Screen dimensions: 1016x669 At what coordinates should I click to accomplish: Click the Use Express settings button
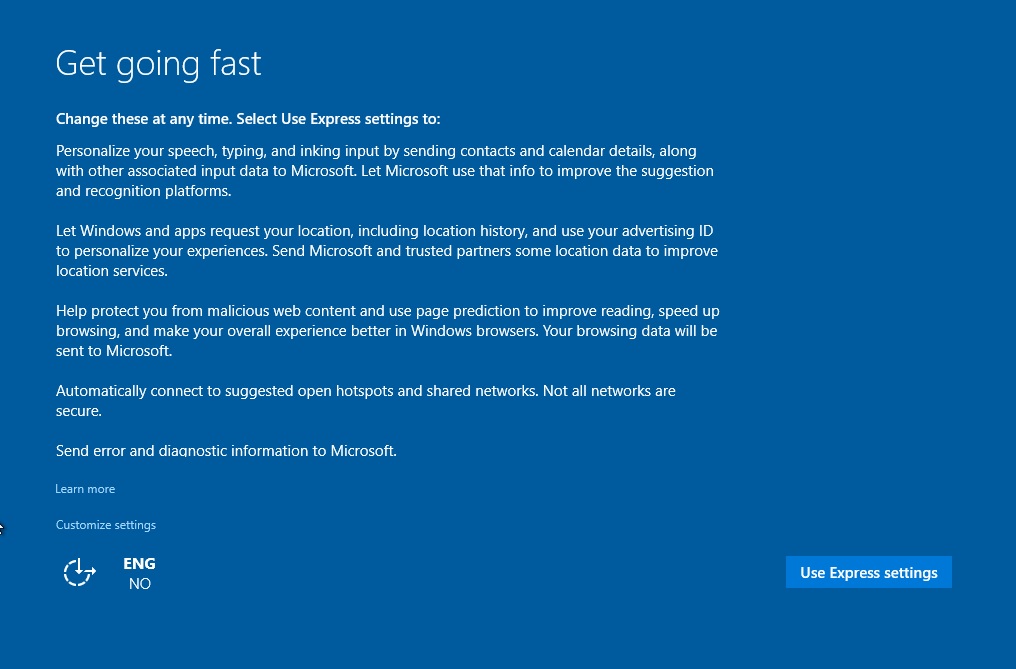(x=868, y=572)
